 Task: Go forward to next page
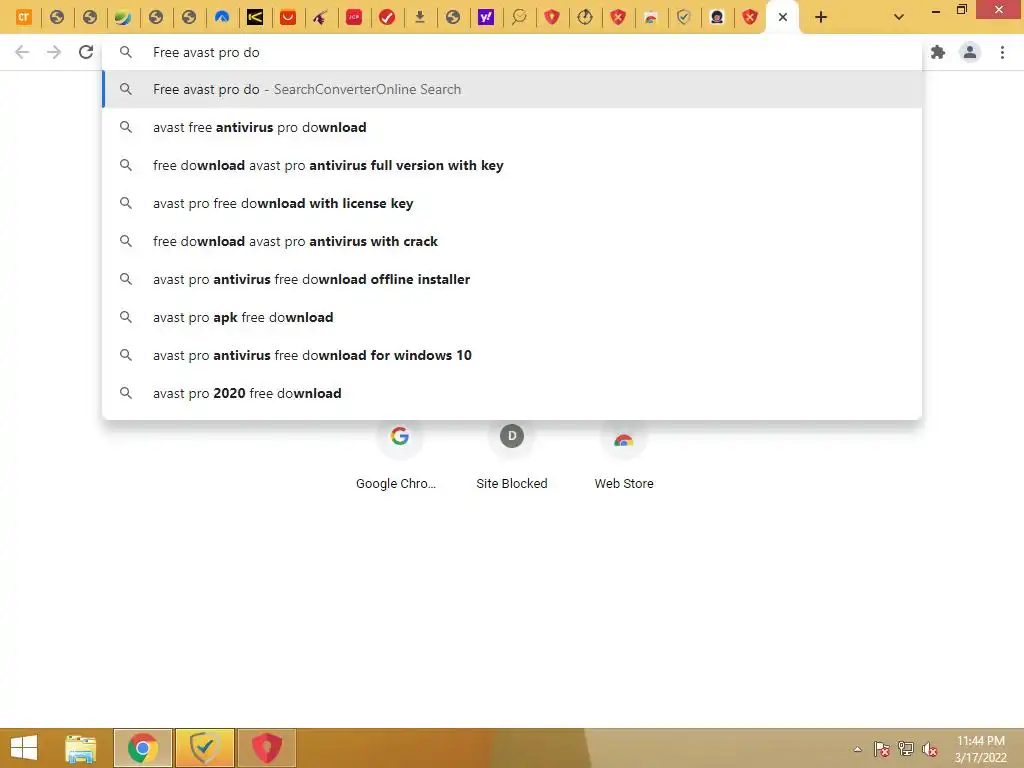54,52
